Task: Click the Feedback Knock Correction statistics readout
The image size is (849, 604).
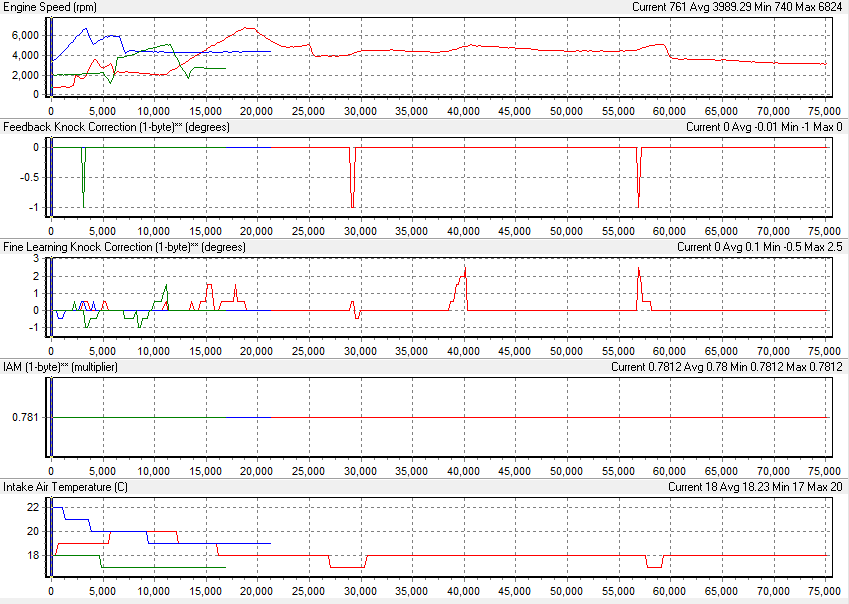Action: pos(762,127)
